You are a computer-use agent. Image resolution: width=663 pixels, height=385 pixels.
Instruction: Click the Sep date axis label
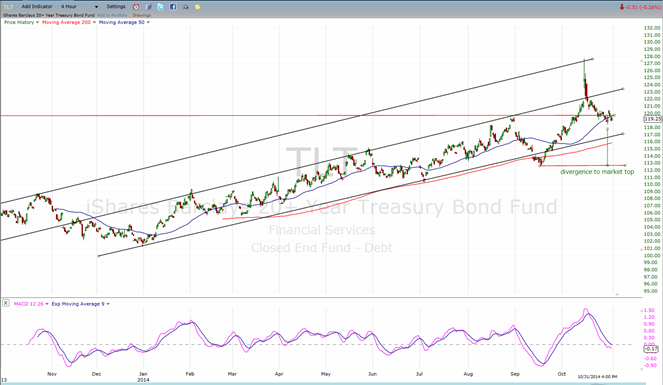pos(515,374)
